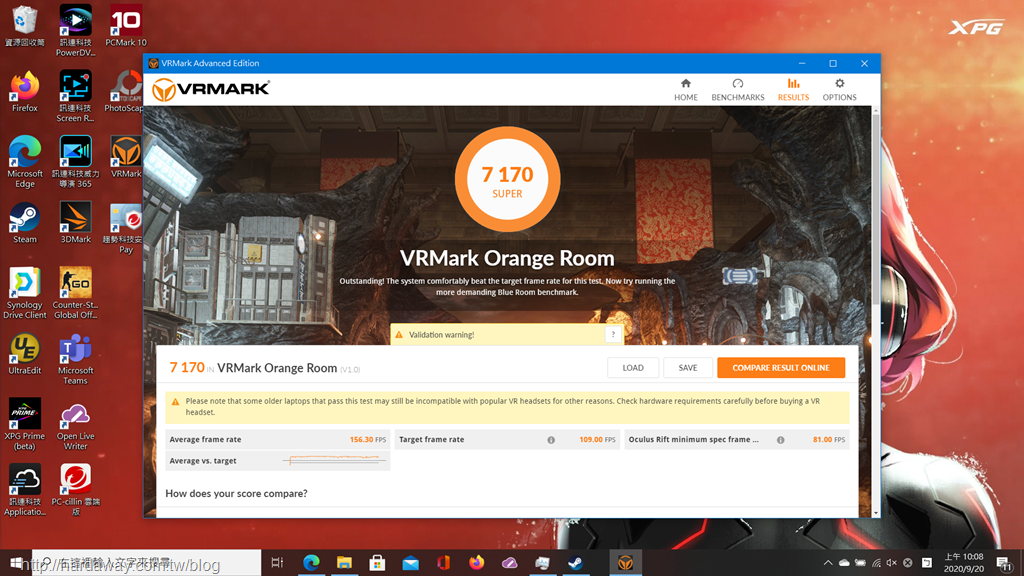Screen dimensions: 1024x576
Task: Open the Trend Micro Pay desktop icon
Action: (124, 228)
